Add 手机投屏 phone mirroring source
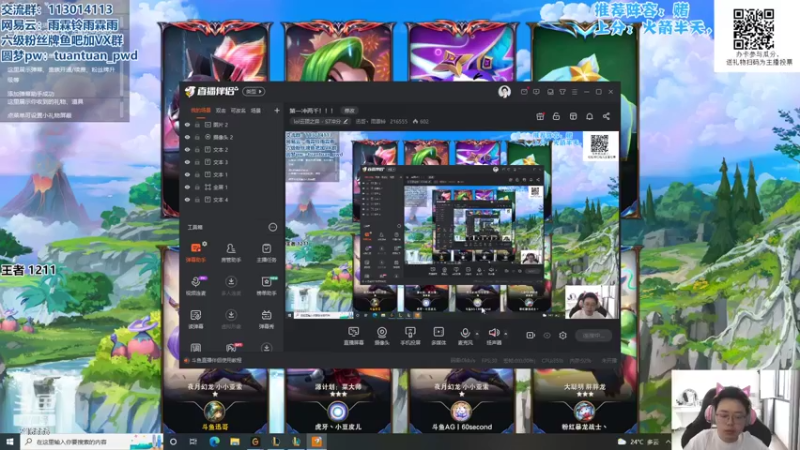The width and height of the screenshot is (800, 450). click(410, 336)
